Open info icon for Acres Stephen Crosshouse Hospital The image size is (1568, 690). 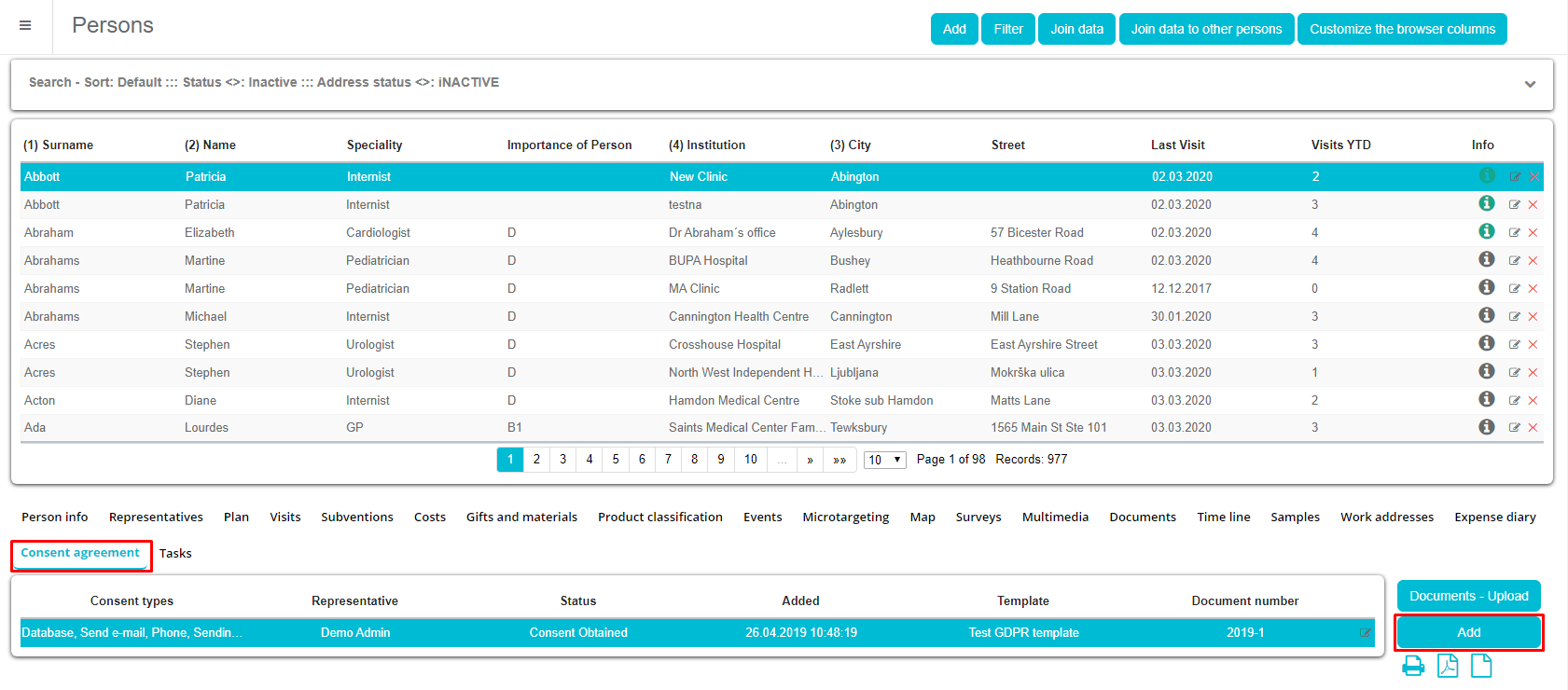[1487, 343]
